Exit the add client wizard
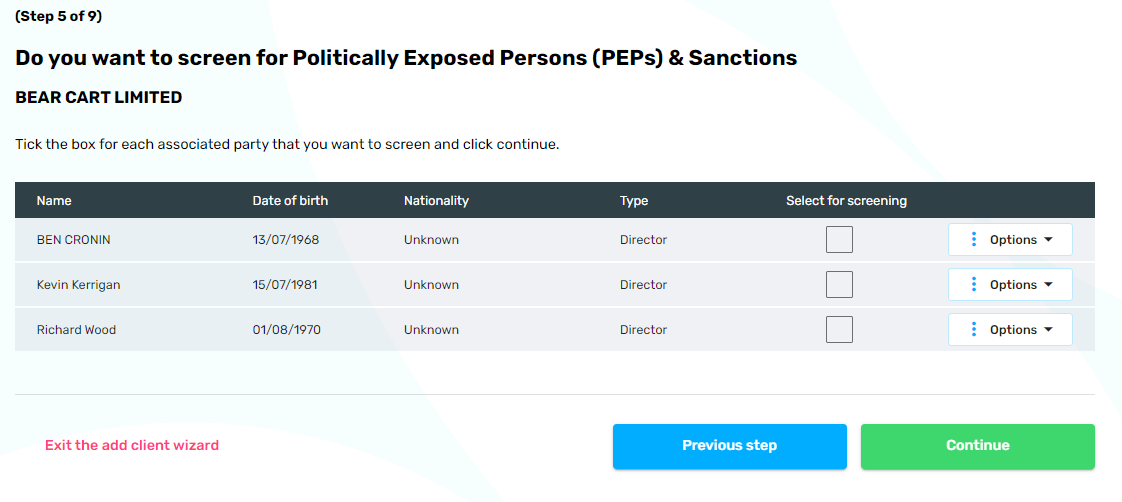 [132, 446]
